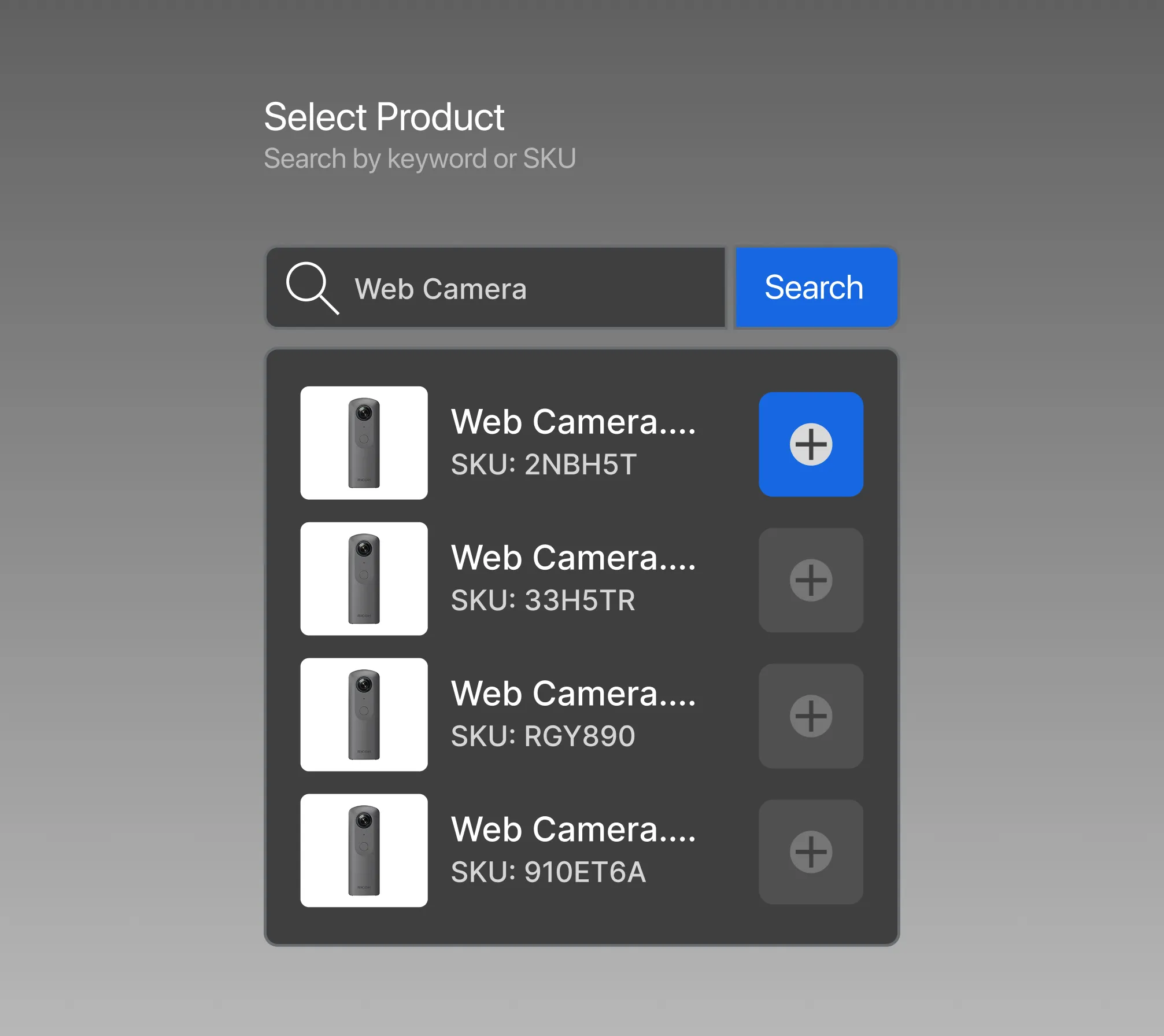1164x1036 pixels.
Task: Click the Select Product heading
Action: 384,117
